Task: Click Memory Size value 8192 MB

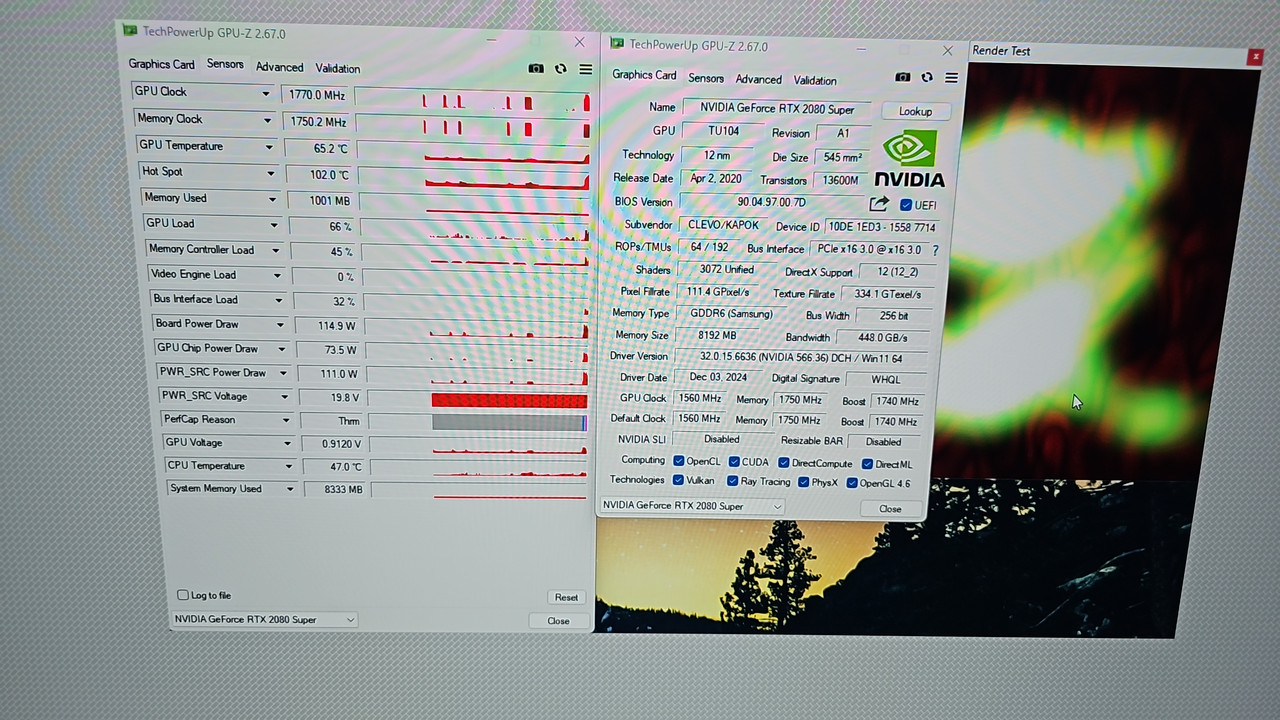Action: (717, 335)
